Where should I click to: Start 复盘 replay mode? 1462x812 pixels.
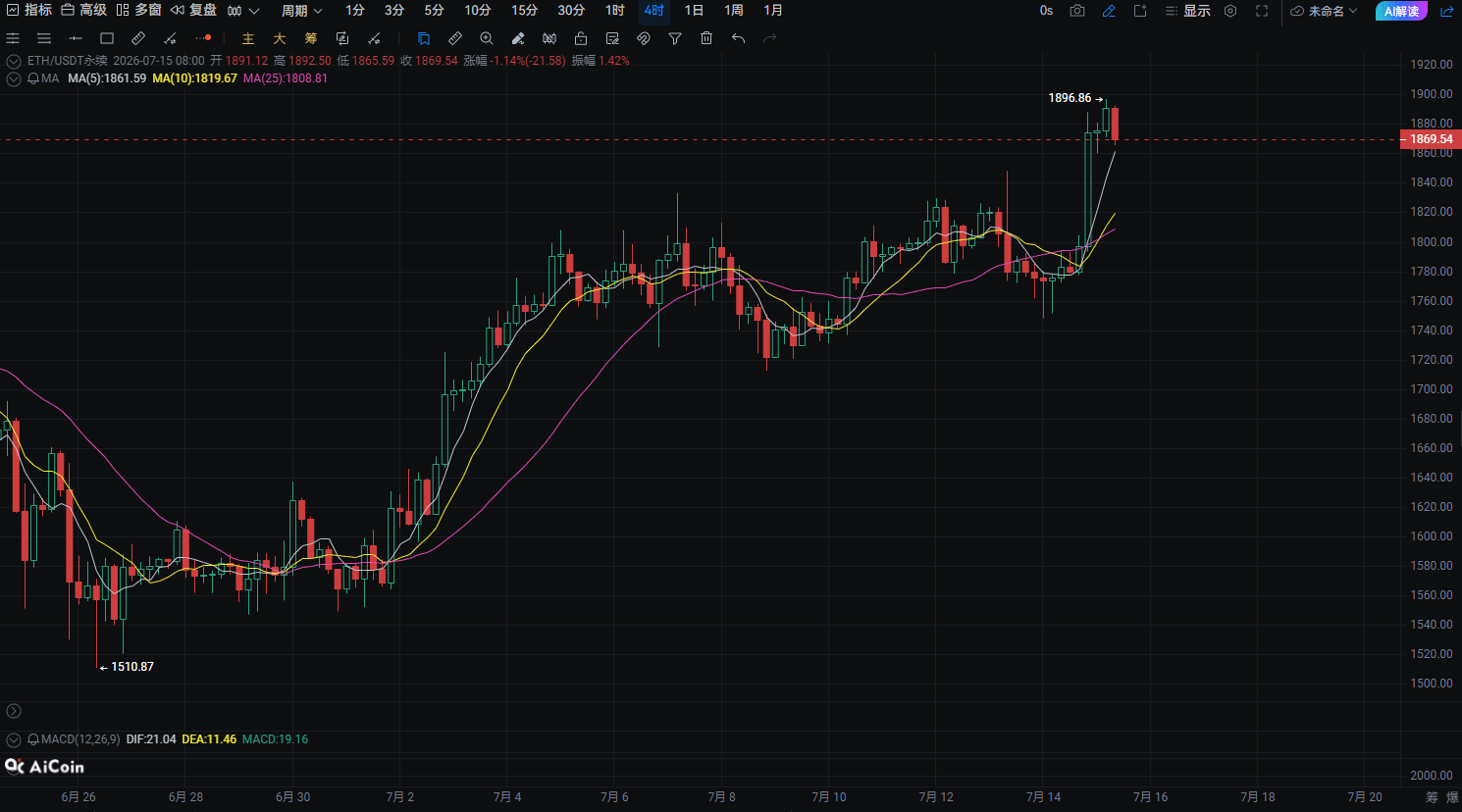(x=194, y=10)
